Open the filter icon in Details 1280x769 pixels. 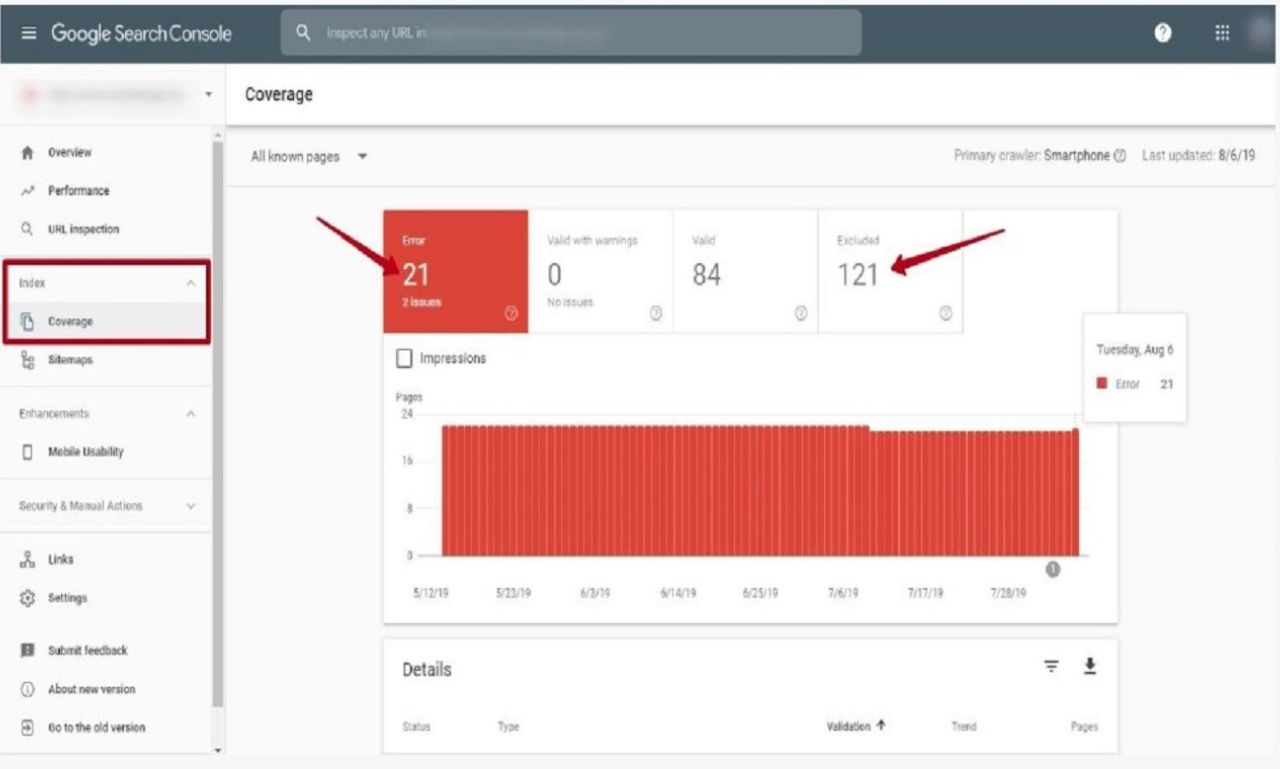[1051, 667]
